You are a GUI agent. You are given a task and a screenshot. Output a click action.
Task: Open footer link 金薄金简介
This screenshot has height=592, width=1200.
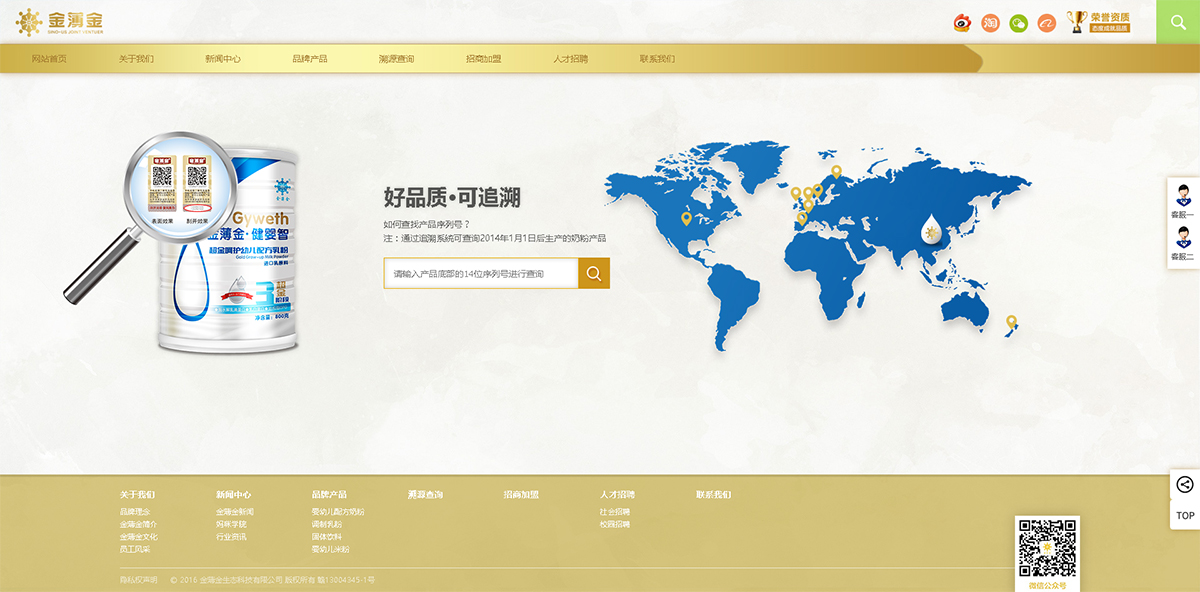tap(138, 524)
